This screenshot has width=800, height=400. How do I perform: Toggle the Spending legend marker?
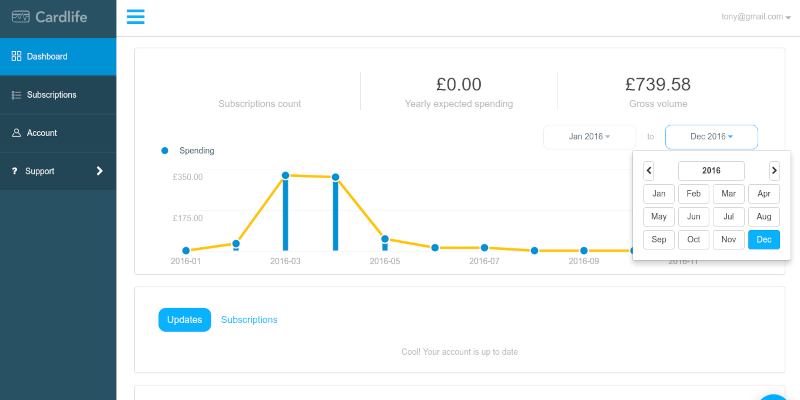(x=165, y=151)
